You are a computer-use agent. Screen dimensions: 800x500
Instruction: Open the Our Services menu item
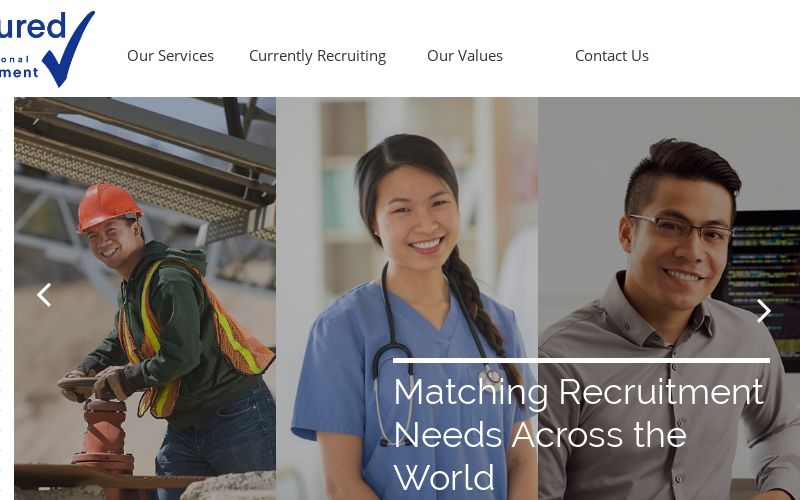click(170, 56)
